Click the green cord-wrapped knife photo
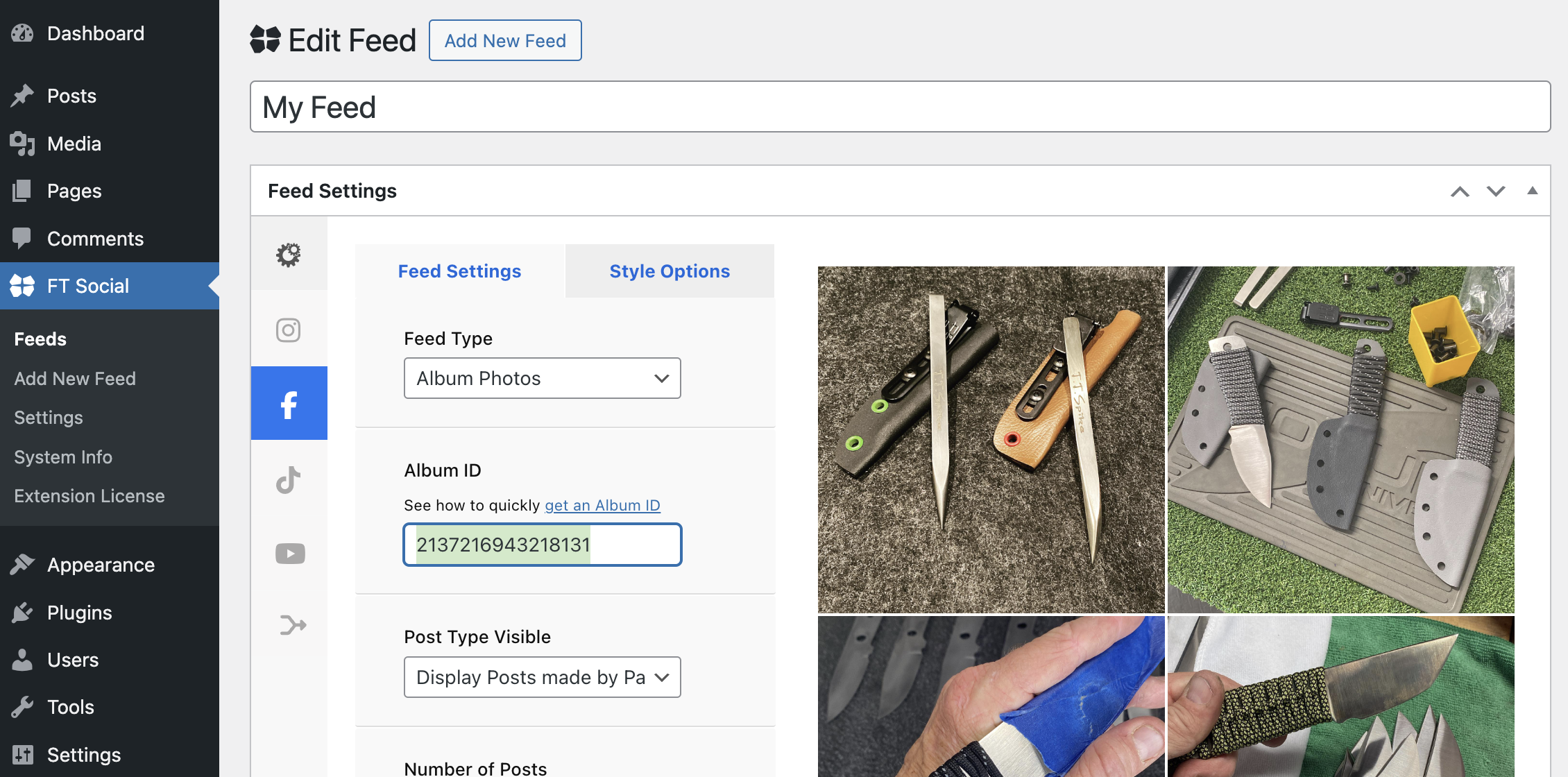The width and height of the screenshot is (1568, 777). point(1340,697)
